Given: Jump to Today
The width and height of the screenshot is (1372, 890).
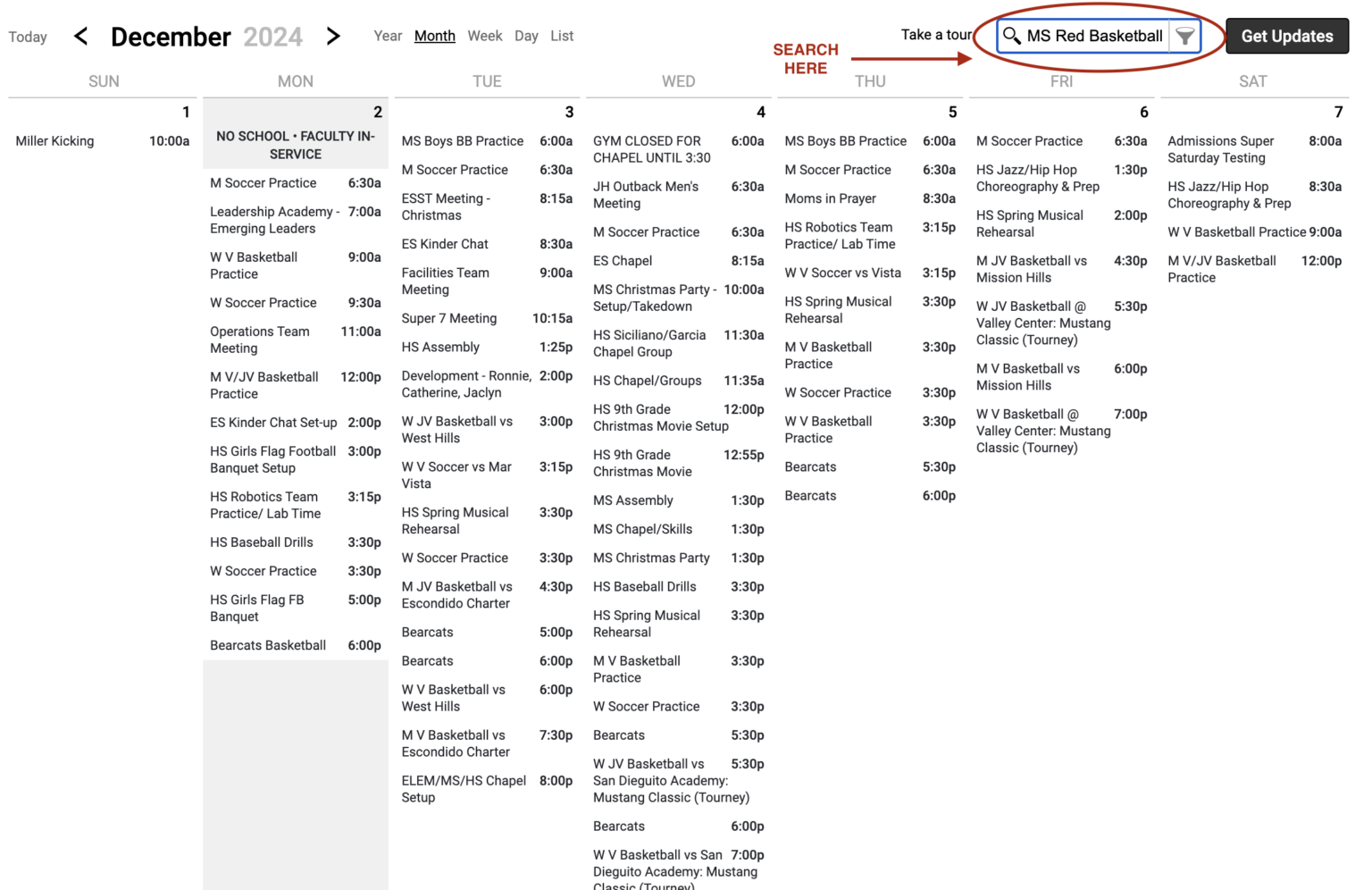Looking at the screenshot, I should (x=28, y=37).
